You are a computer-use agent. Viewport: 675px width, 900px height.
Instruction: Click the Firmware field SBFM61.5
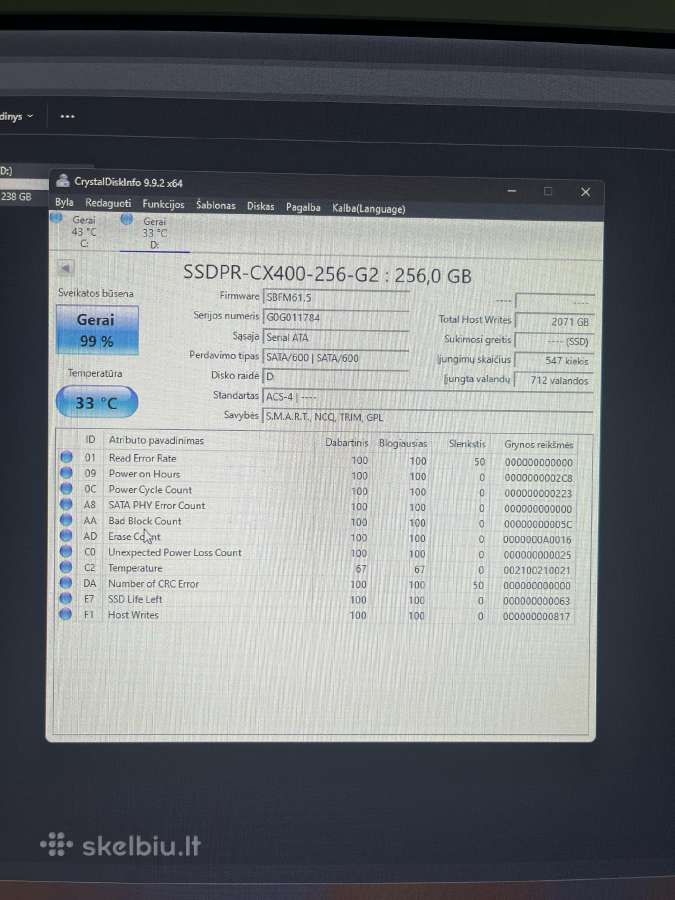point(336,297)
